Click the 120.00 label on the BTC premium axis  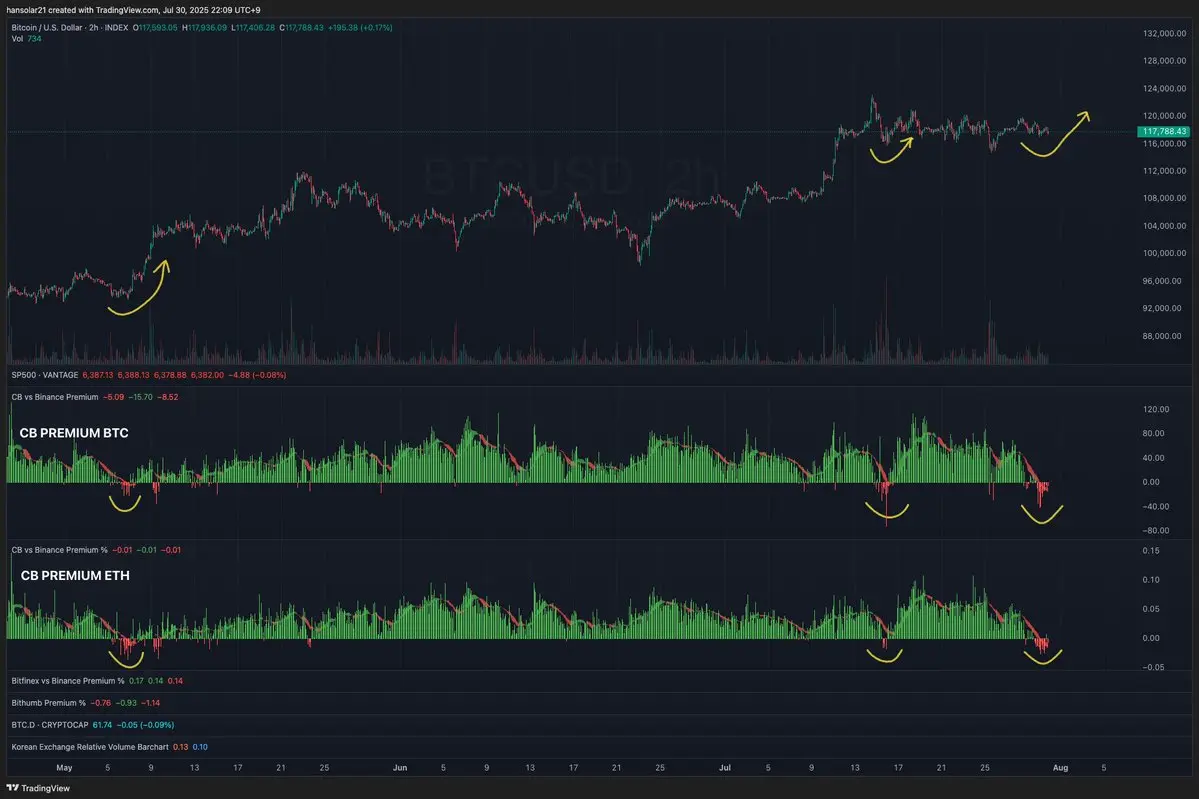click(1155, 409)
